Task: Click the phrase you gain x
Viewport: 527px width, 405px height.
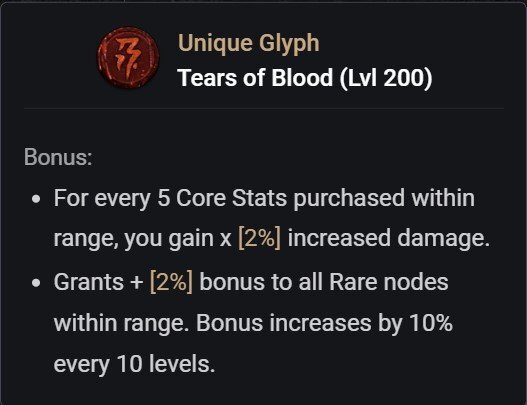Action: (177, 239)
